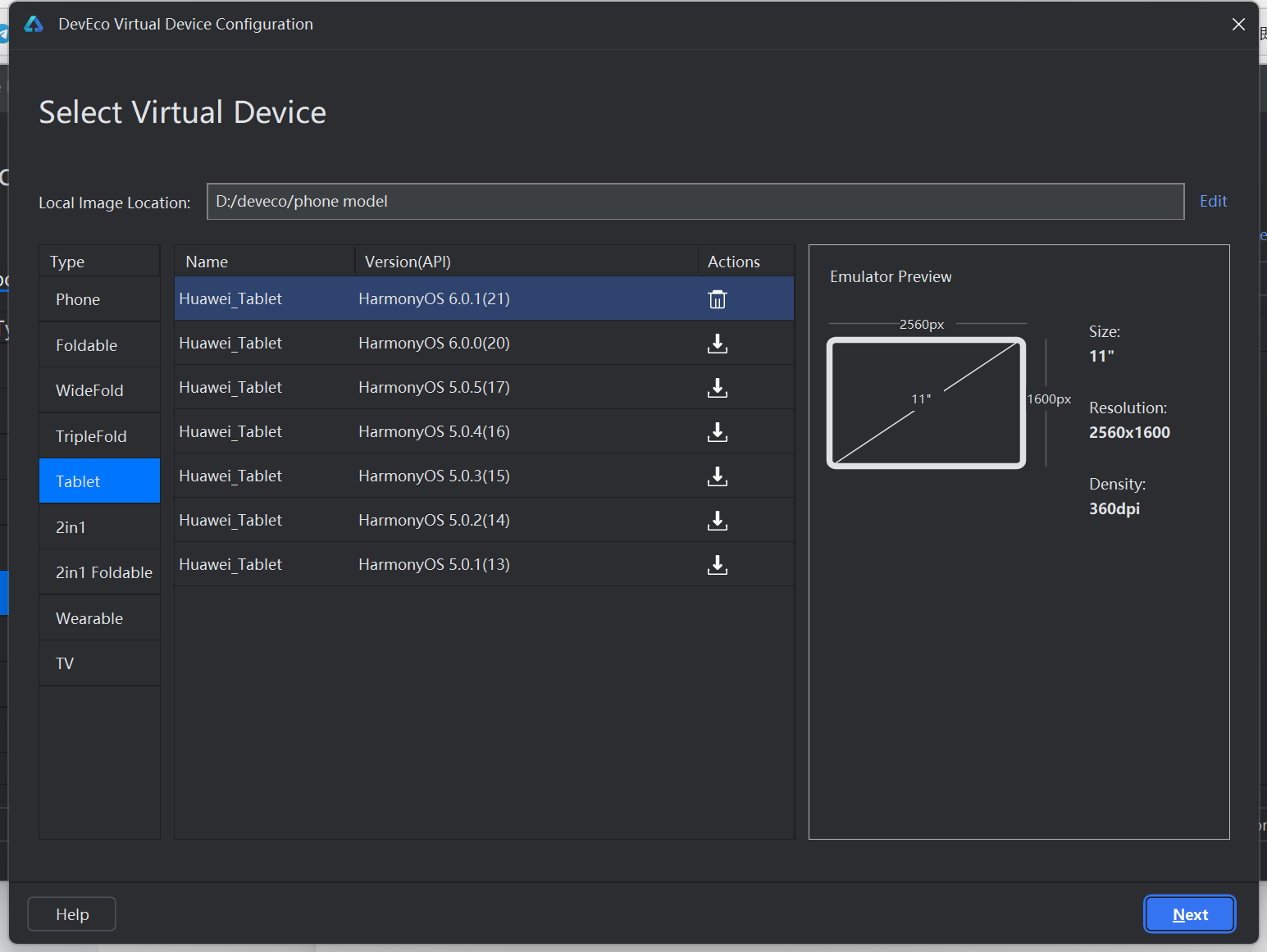The width and height of the screenshot is (1267, 952).
Task: Click Edit next to image location
Action: pyautogui.click(x=1213, y=201)
